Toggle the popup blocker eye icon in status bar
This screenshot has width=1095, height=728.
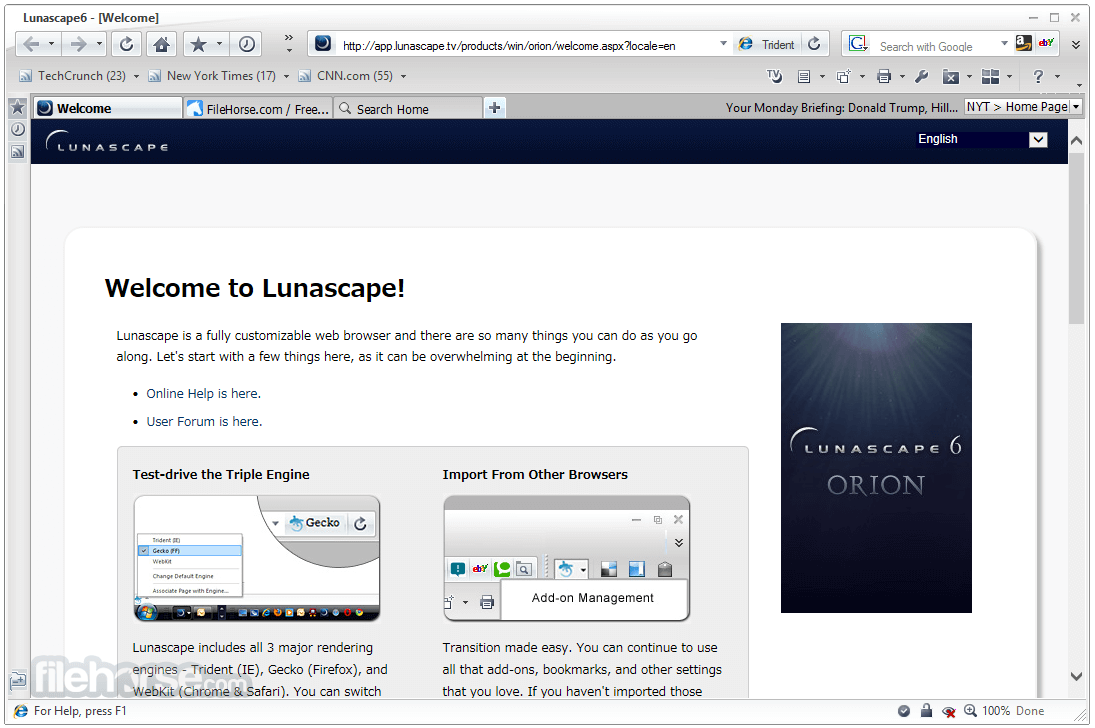click(948, 711)
